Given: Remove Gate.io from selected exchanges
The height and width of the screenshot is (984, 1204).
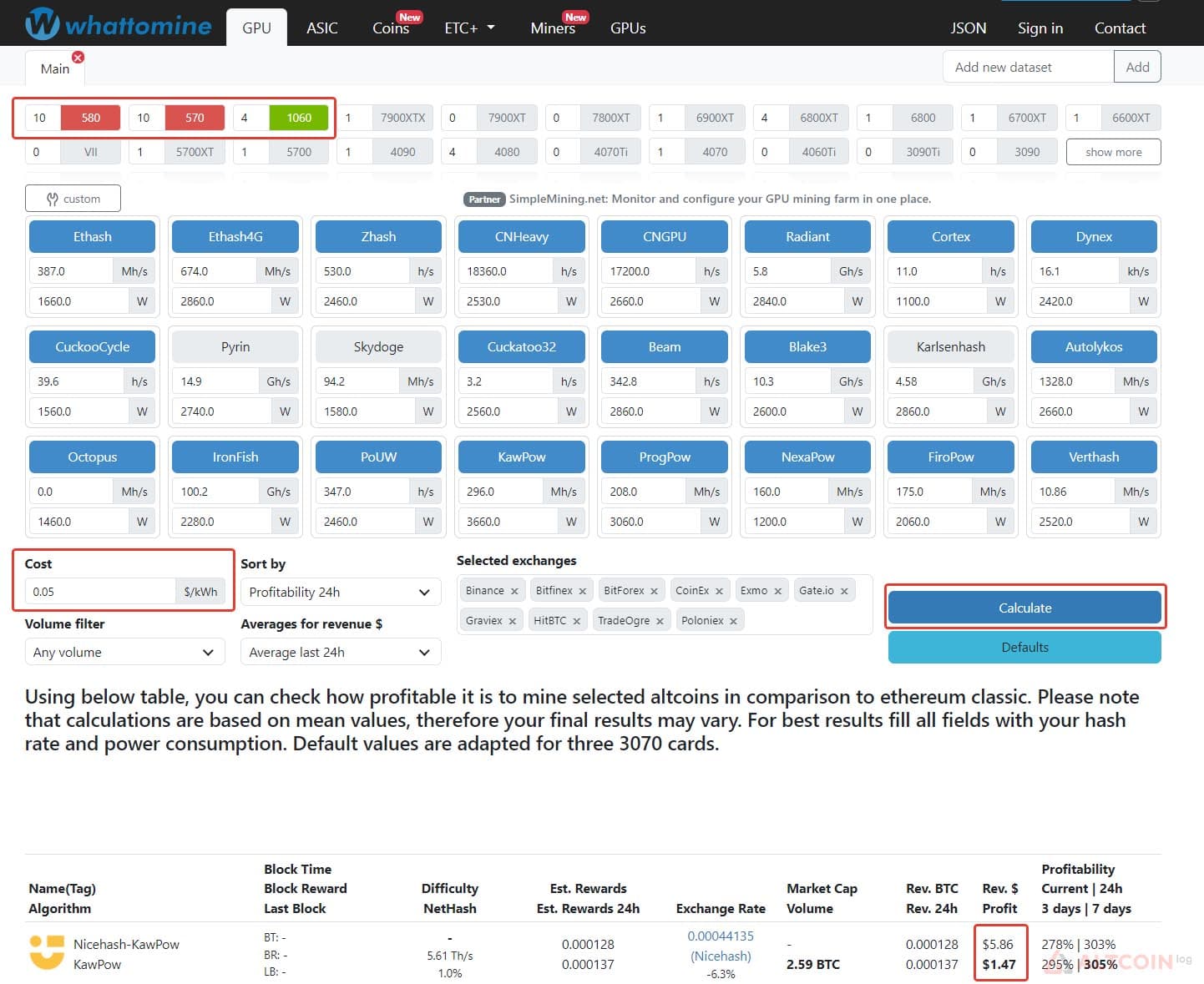Looking at the screenshot, I should click(844, 591).
